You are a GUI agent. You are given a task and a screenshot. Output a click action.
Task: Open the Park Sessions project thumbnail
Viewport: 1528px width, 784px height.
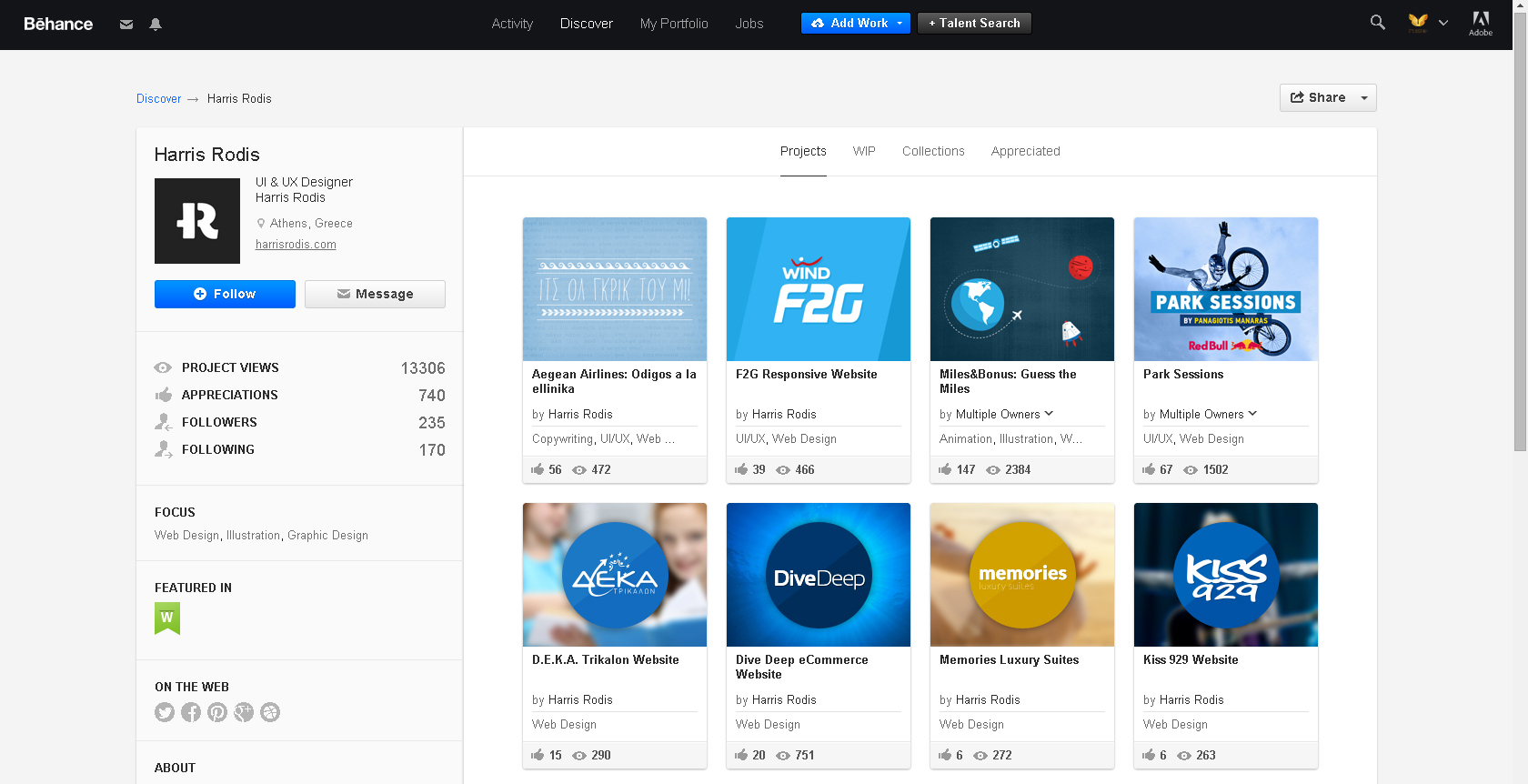click(1226, 289)
